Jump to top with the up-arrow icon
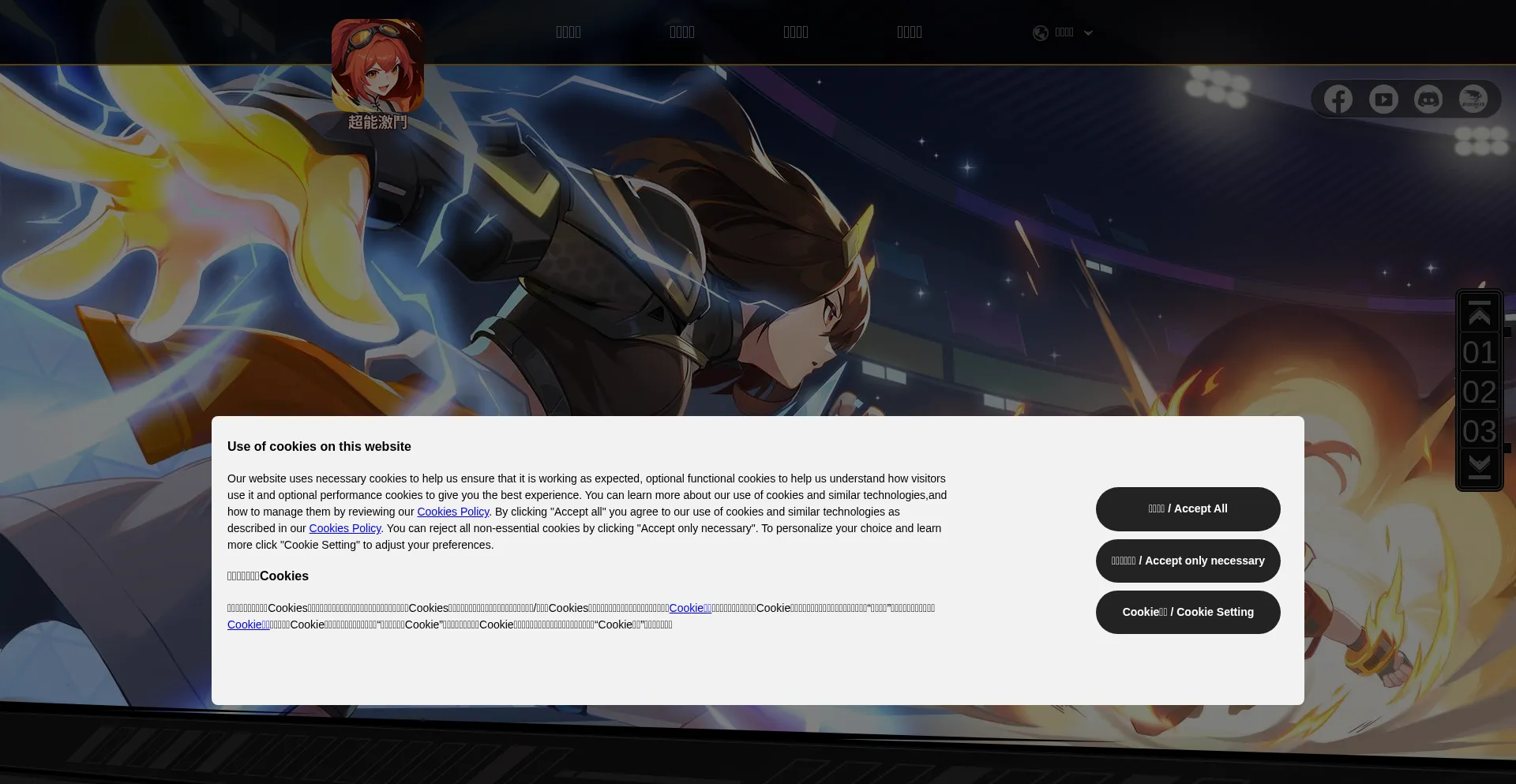1516x784 pixels. click(x=1480, y=314)
